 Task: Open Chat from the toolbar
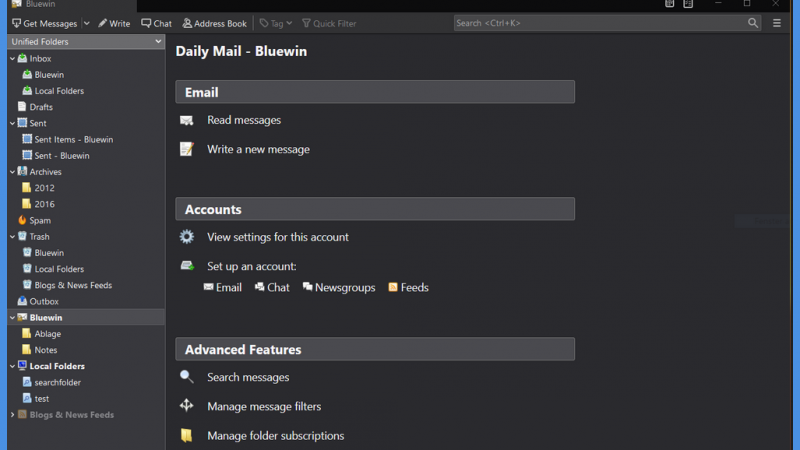tap(157, 23)
